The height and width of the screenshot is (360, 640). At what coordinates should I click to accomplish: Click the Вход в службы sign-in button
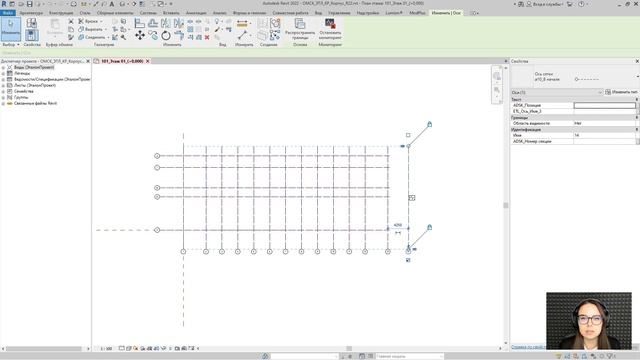[545, 4]
